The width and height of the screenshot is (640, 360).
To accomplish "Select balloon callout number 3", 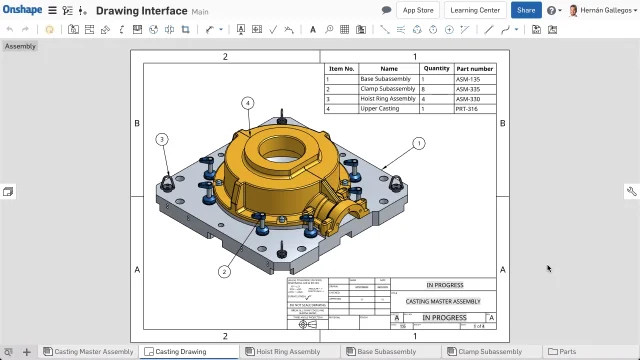I will [x=162, y=140].
